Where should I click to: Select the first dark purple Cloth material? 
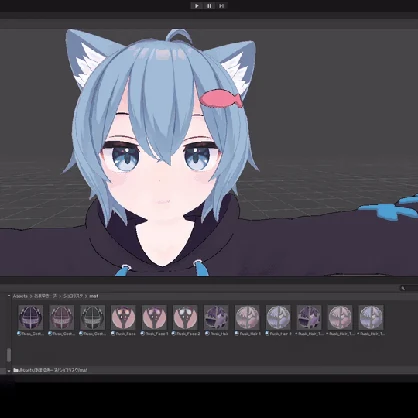(x=31, y=317)
